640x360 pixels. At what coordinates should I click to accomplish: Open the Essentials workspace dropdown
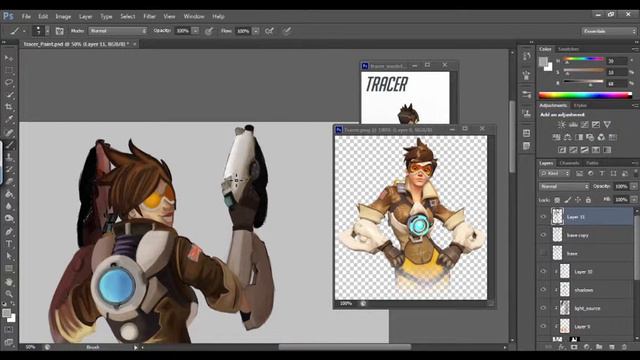click(609, 31)
